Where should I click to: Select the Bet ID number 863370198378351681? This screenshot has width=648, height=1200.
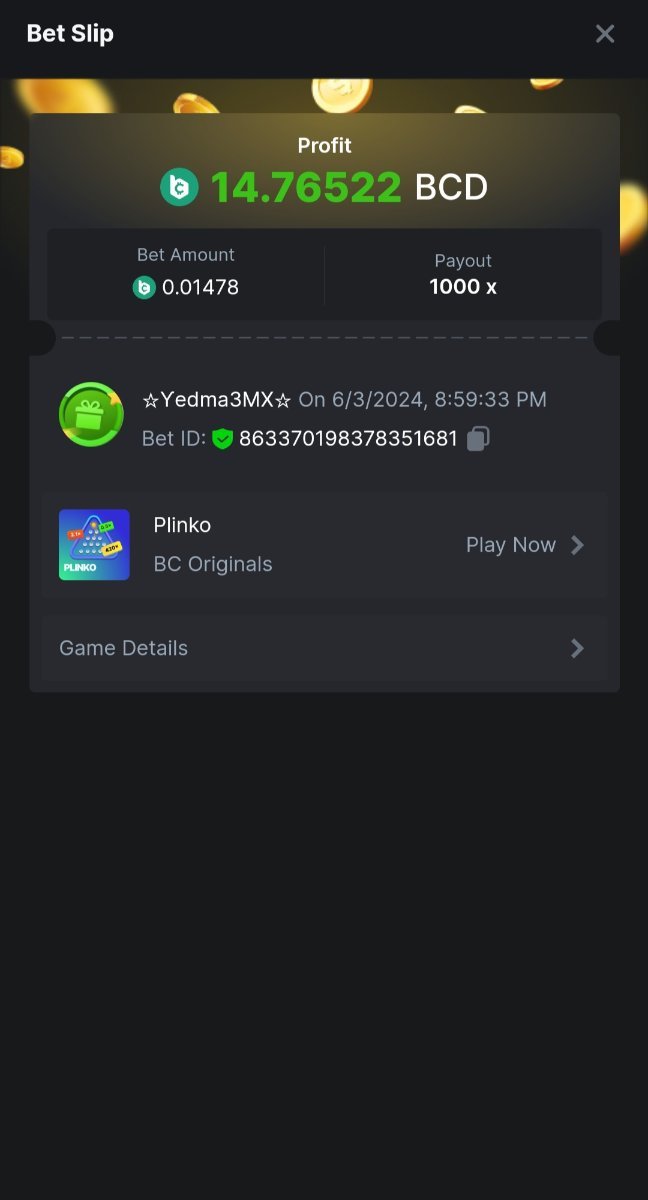348,438
